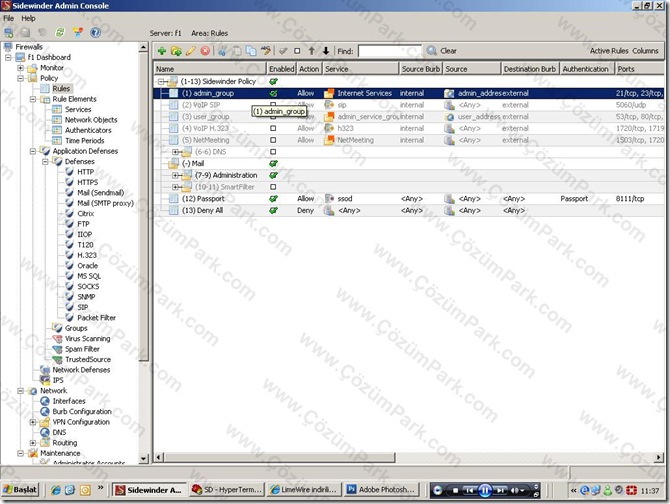Screen dimensions: 670x504
Task: Click the horizontal scrollbar of rules table
Action: [279, 457]
